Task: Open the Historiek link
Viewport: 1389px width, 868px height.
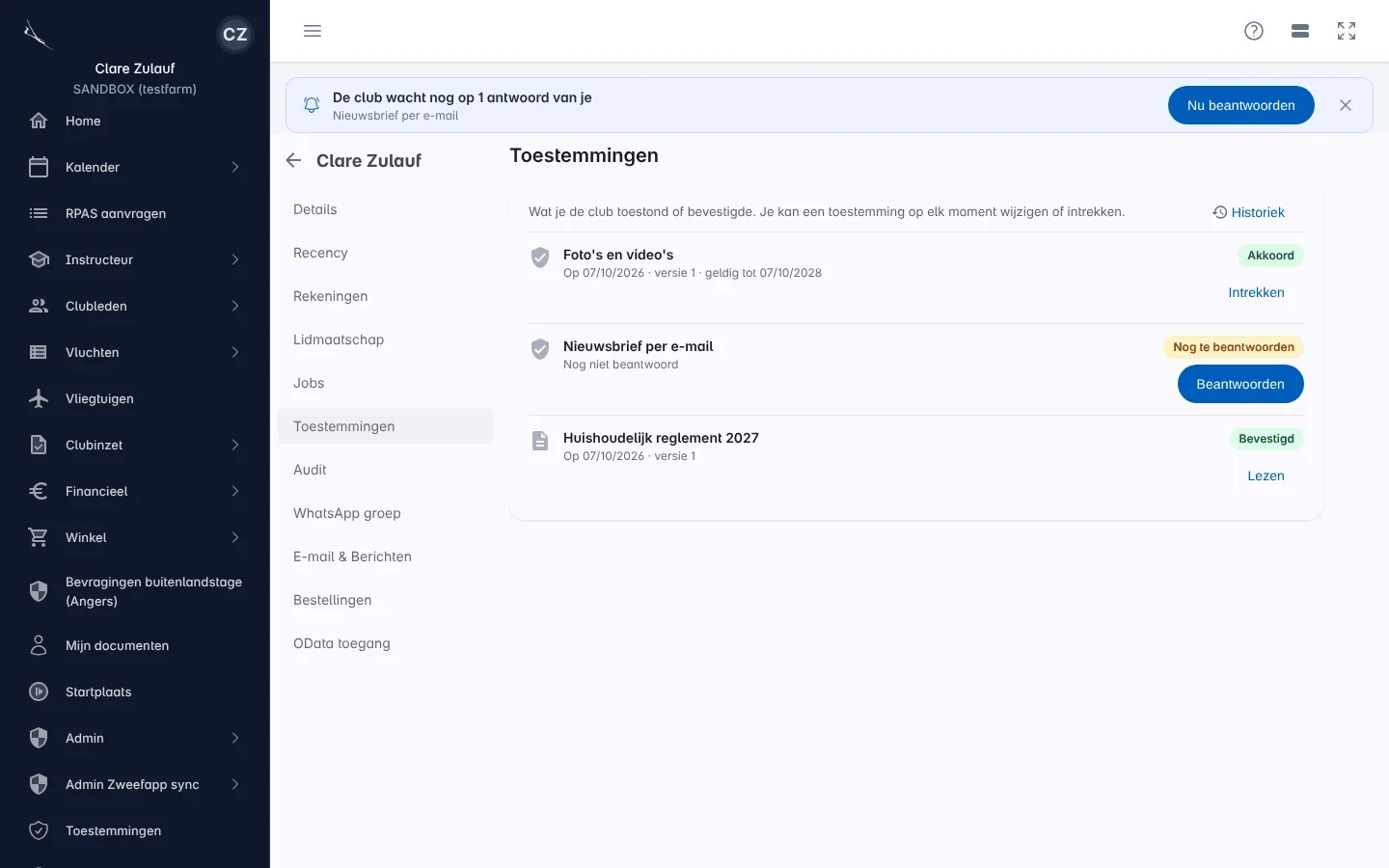Action: coord(1249,212)
